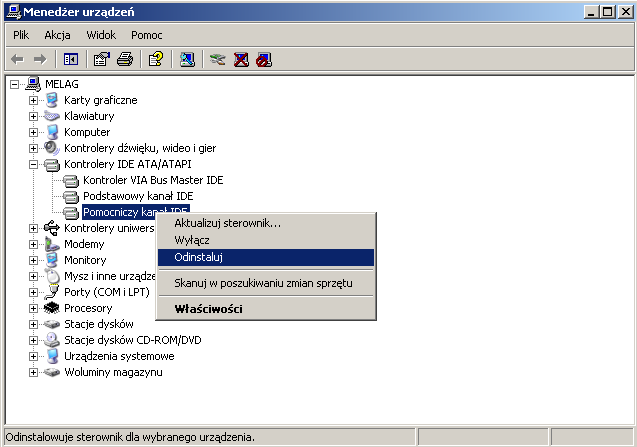Open Properties via the toolbar icon
Image resolution: width=637 pixels, height=447 pixels.
(102, 60)
